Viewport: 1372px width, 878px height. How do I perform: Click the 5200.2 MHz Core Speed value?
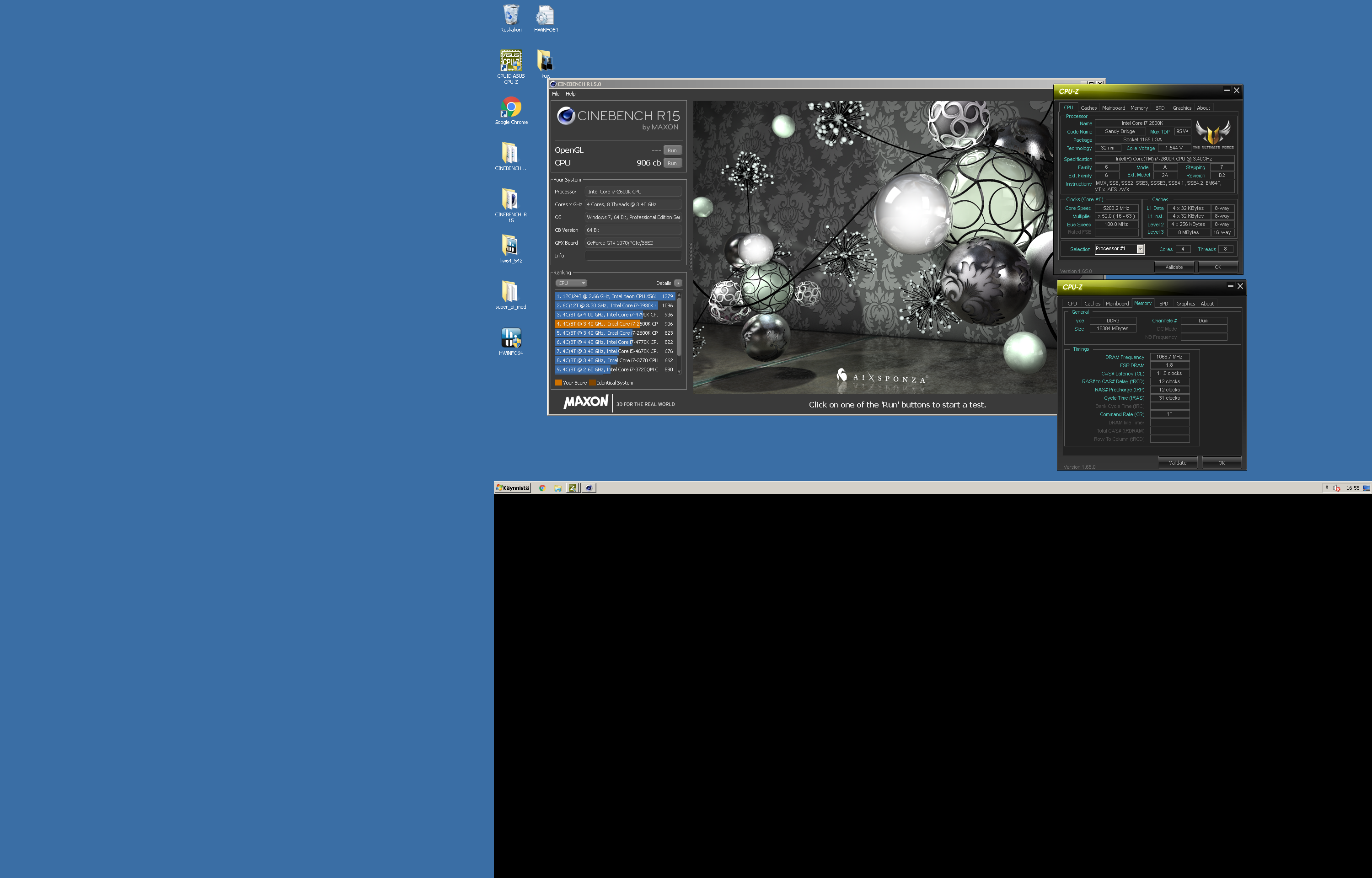[1116, 208]
